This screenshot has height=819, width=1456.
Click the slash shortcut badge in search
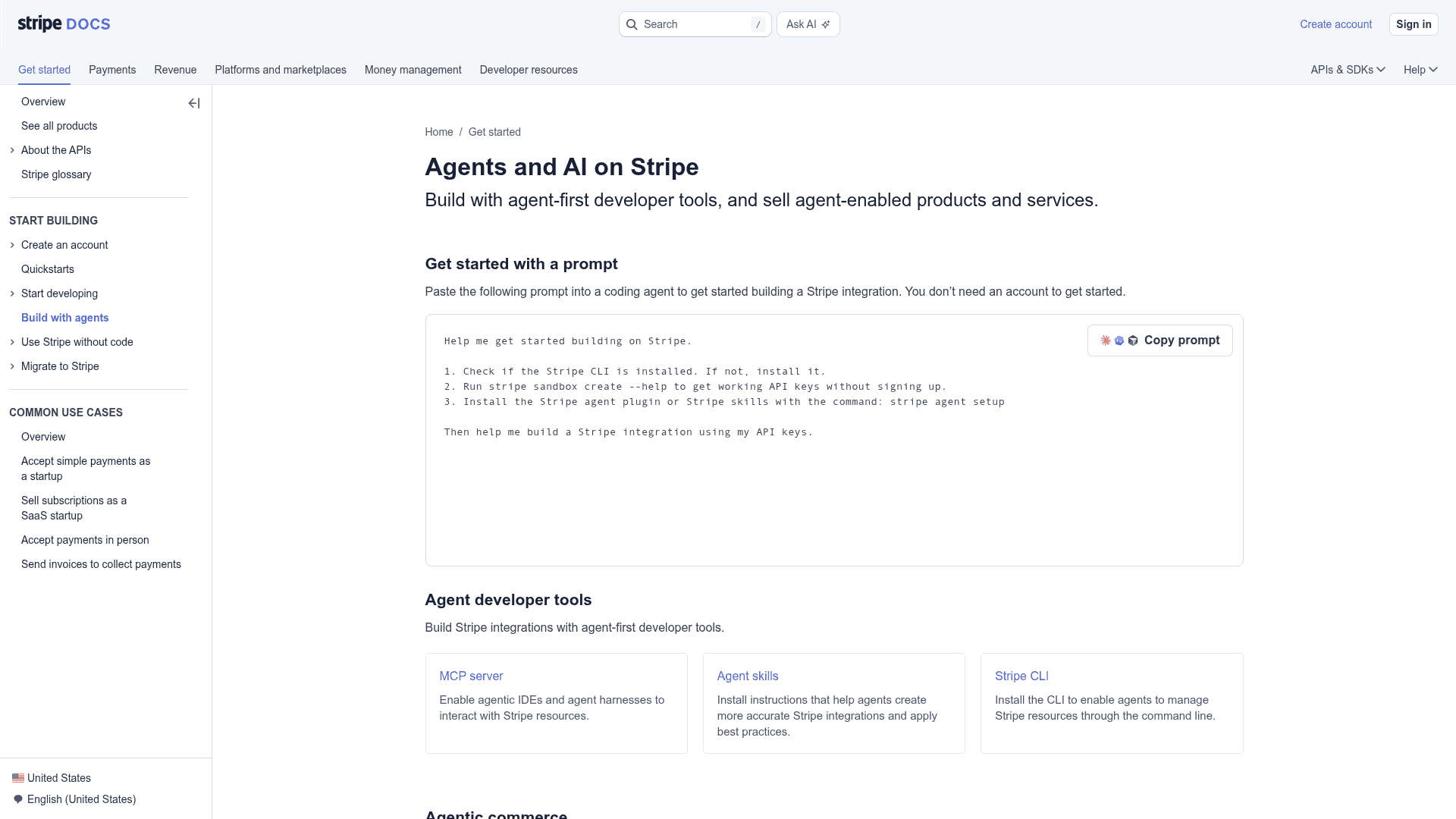[x=758, y=24]
